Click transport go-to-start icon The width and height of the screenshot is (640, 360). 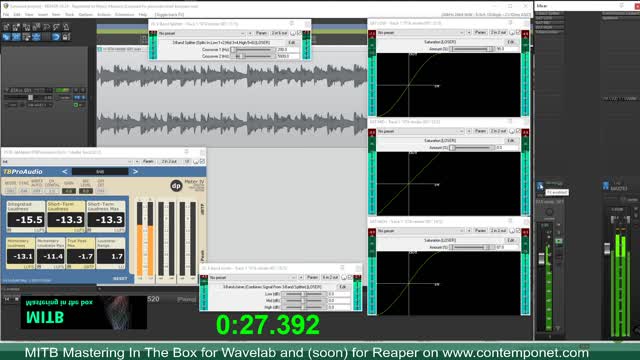click(x=7, y=299)
